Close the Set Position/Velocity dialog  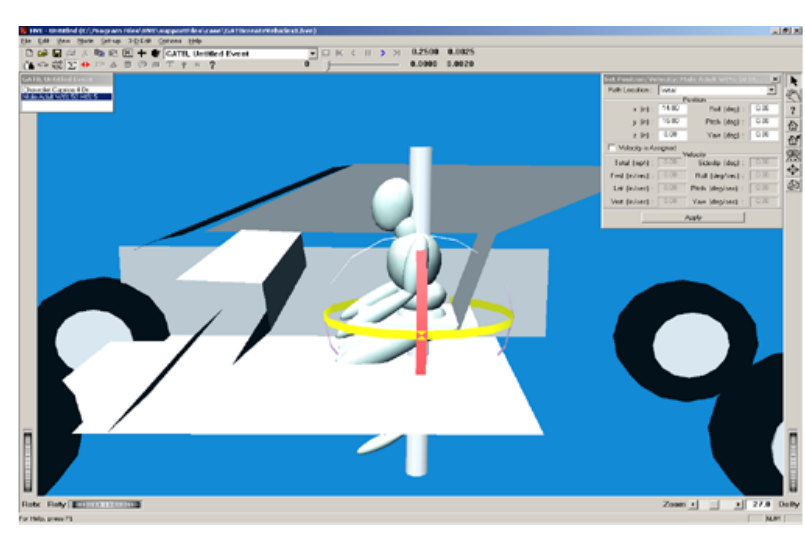pos(775,79)
